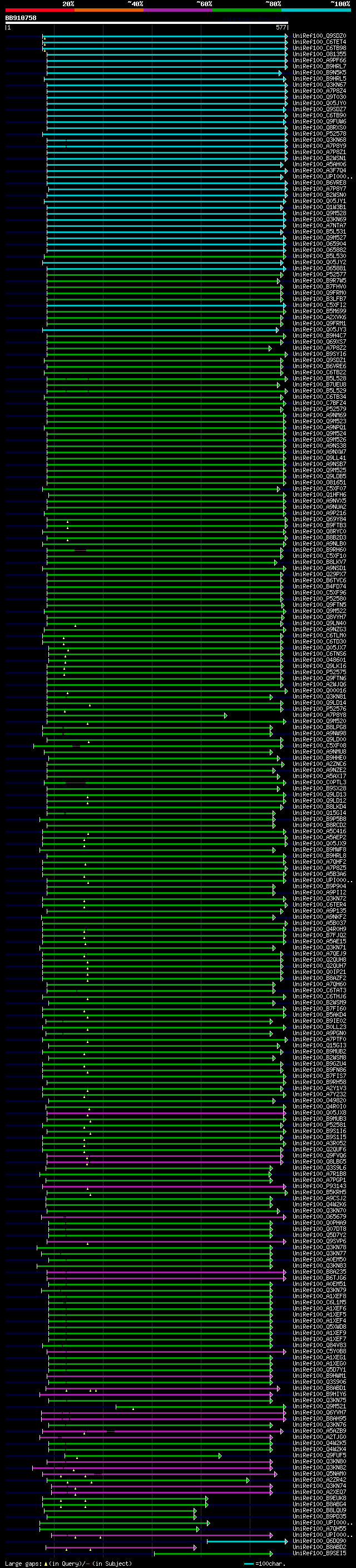Select the UniRef100_A7QEJ9 label
356x1568 pixels.
point(319,954)
